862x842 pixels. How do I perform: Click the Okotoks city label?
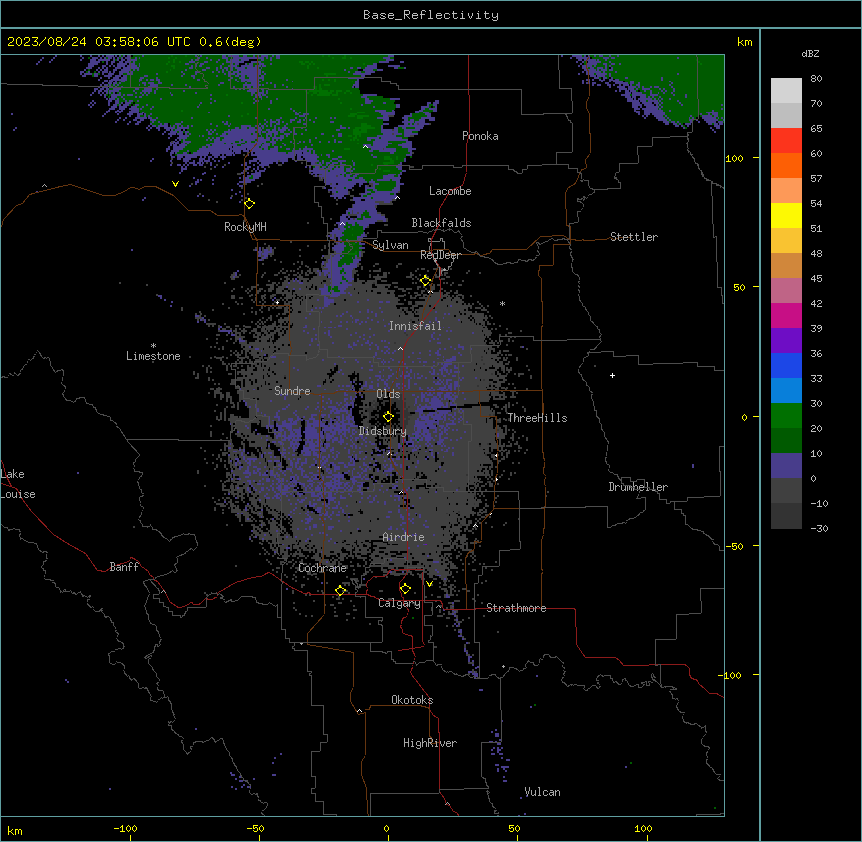[x=412, y=700]
